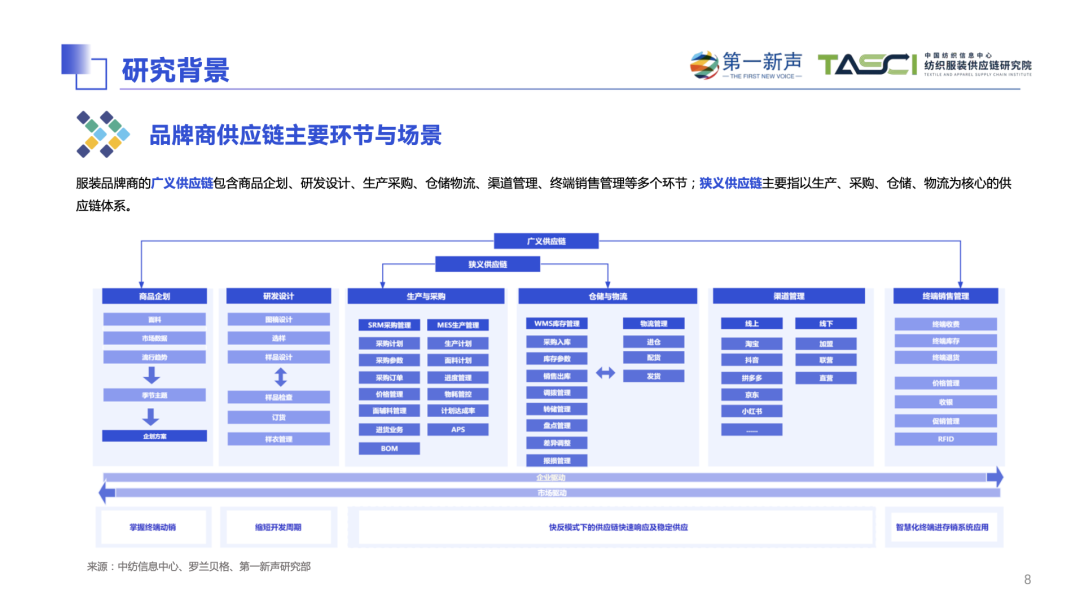Click the 样衣管理 box

278,439
